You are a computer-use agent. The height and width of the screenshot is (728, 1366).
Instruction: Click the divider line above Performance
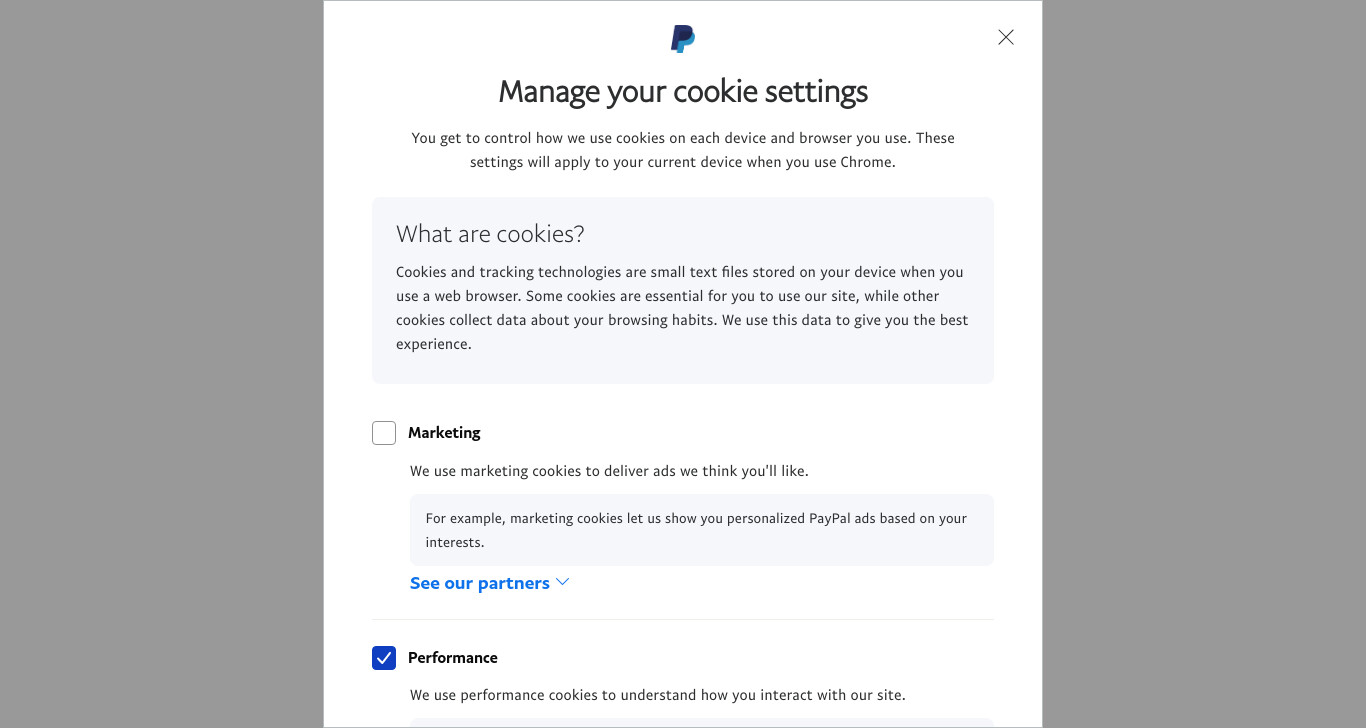[x=683, y=620]
